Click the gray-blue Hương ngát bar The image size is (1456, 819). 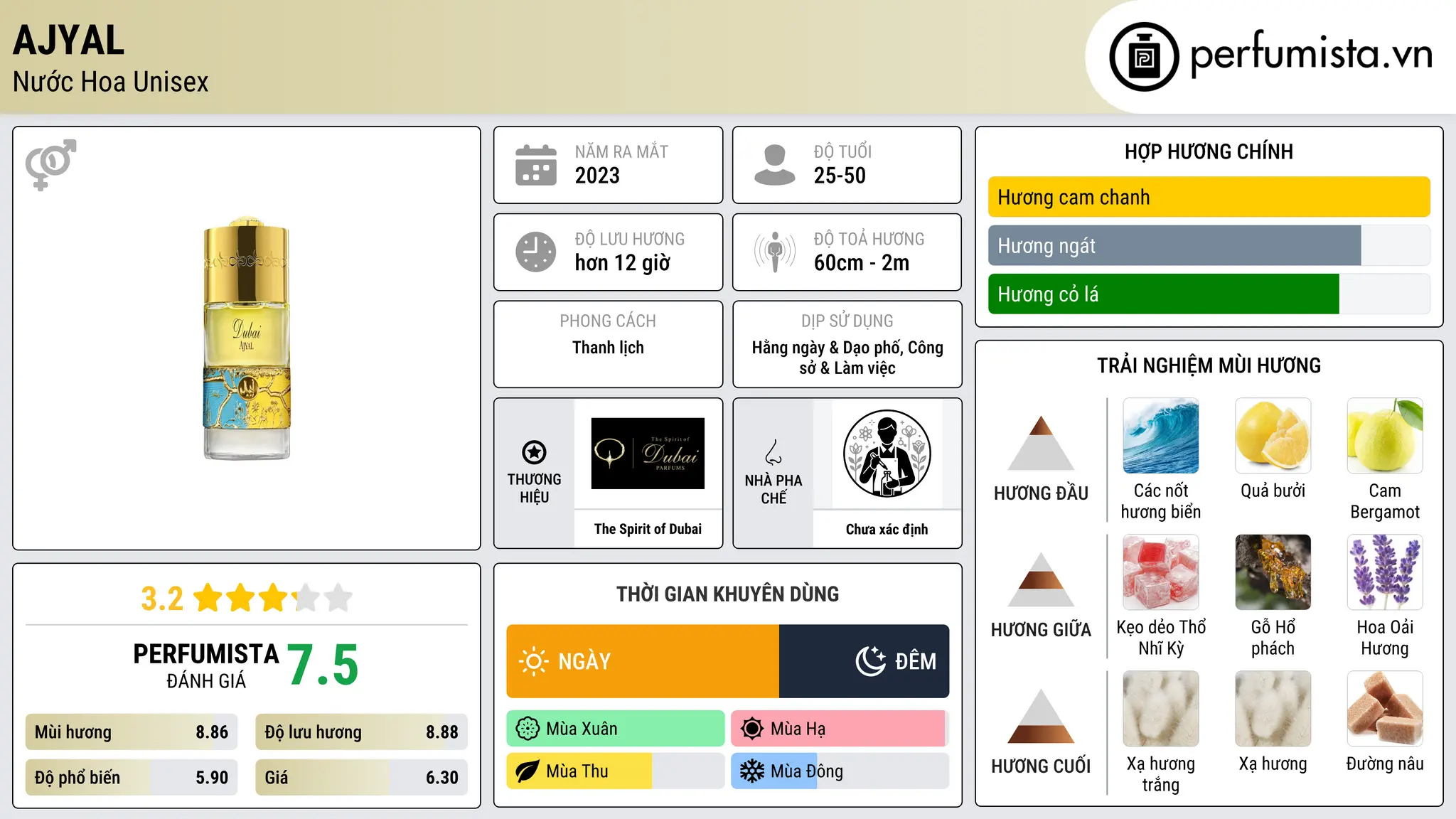pos(1174,245)
